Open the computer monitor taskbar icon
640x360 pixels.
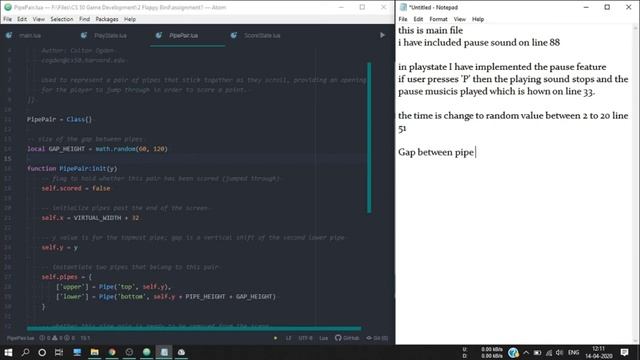pos(77,352)
